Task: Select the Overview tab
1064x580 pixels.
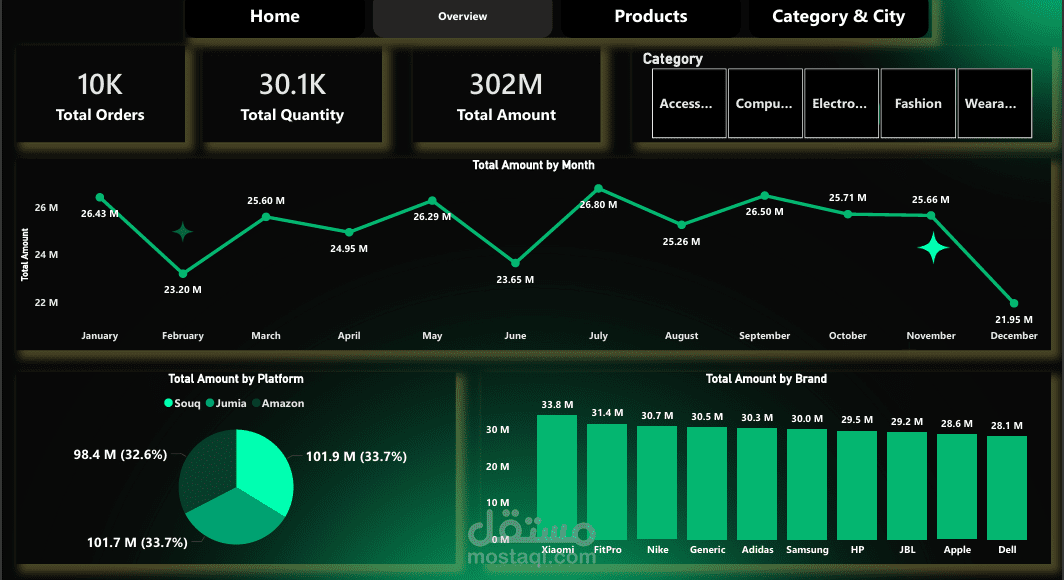Action: click(462, 17)
